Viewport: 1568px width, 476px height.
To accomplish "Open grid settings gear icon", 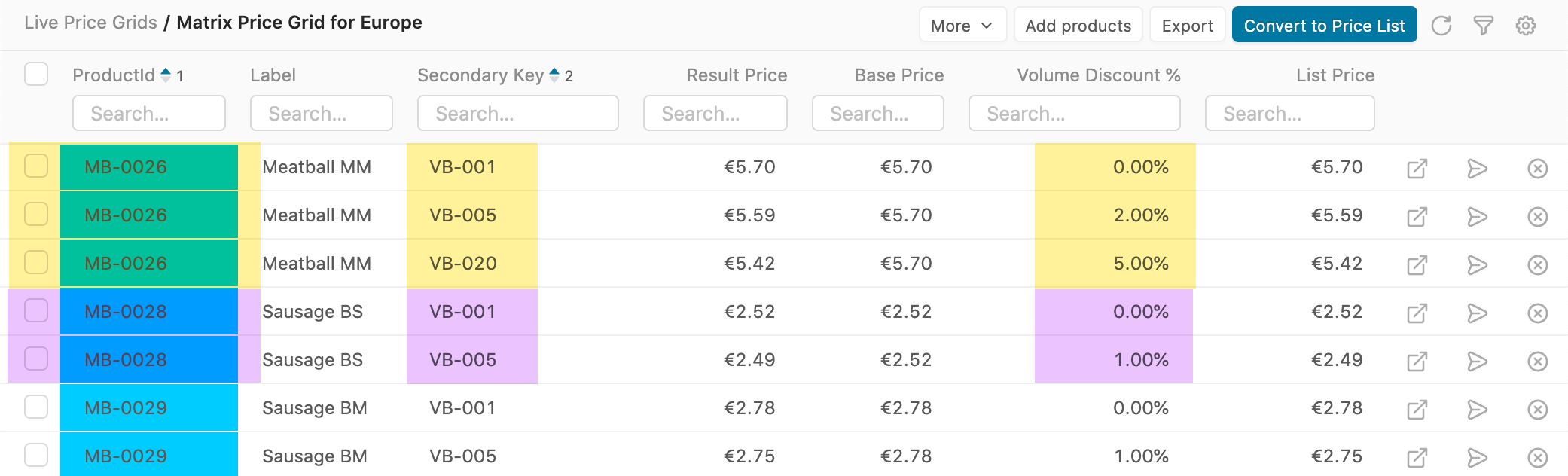I will (x=1525, y=26).
